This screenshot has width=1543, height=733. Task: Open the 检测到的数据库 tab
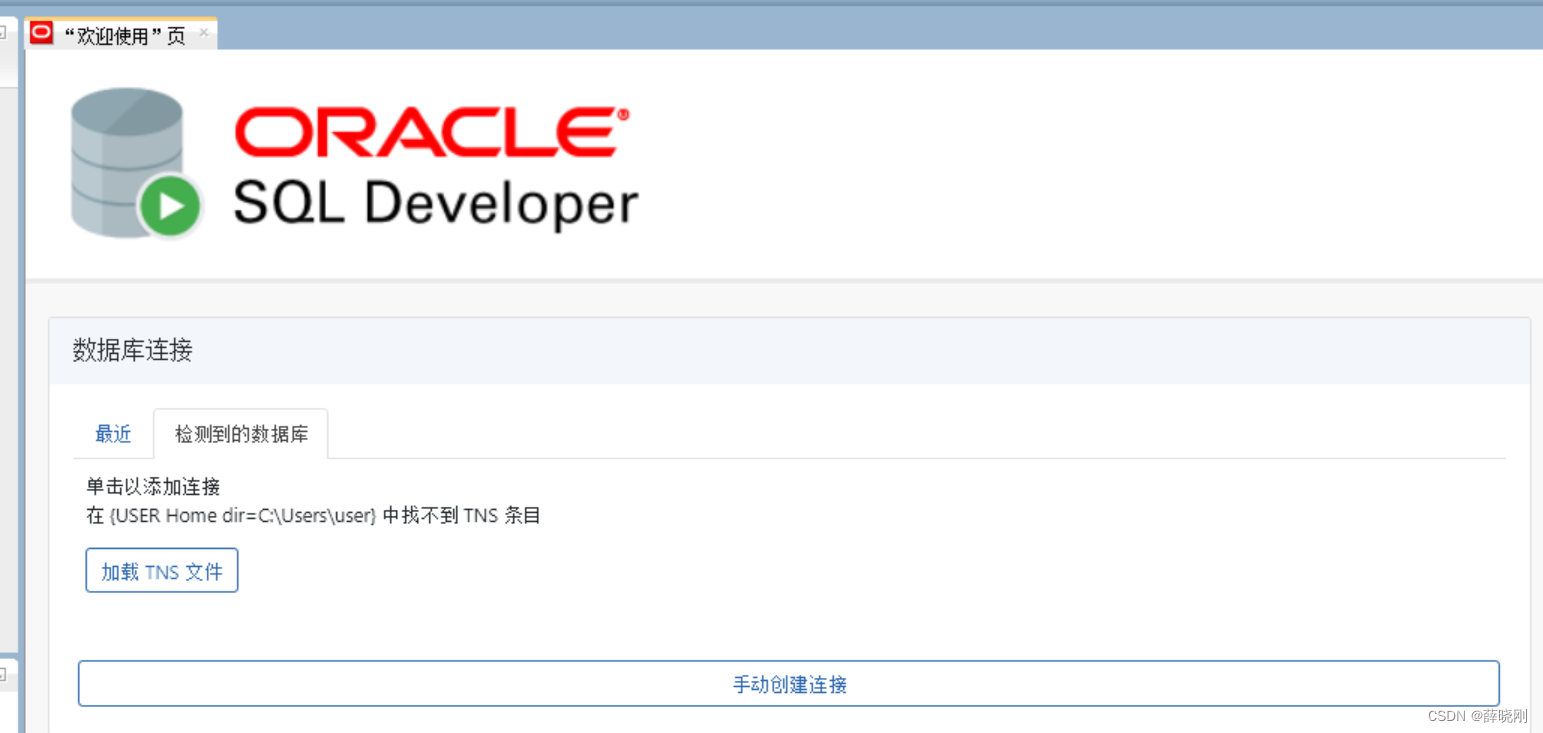(240, 433)
